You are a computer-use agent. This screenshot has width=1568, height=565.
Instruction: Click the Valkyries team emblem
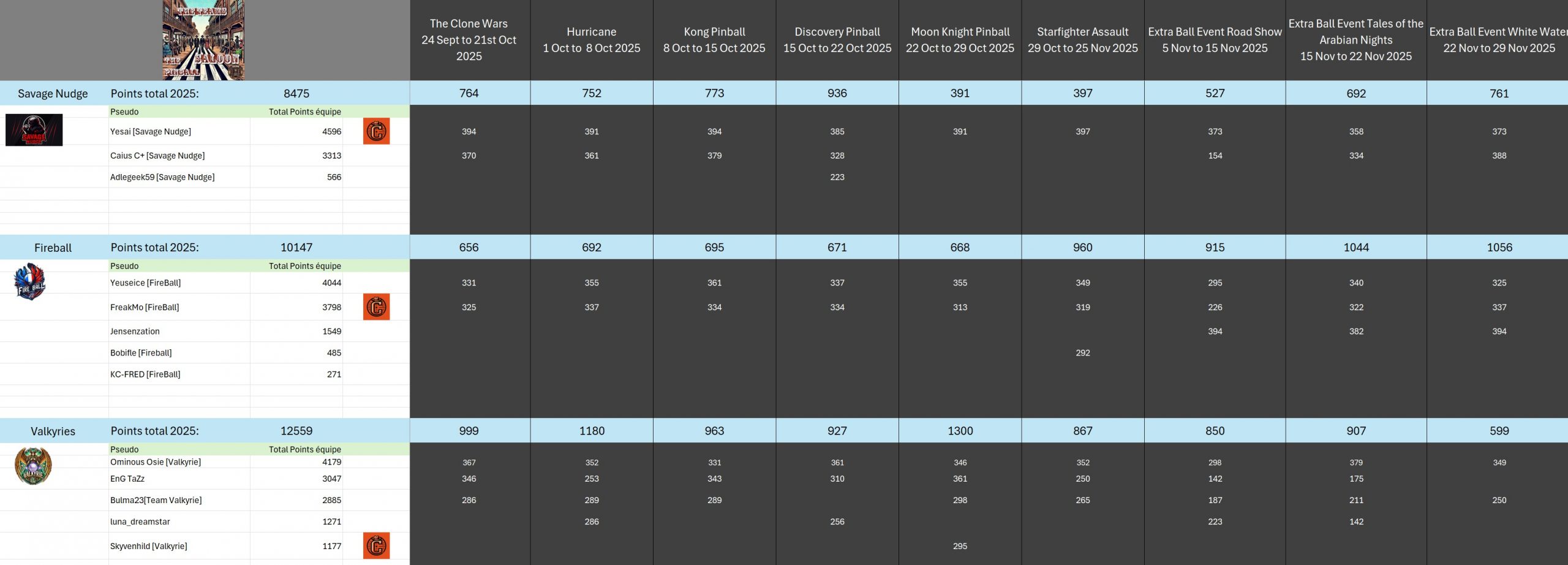click(33, 466)
